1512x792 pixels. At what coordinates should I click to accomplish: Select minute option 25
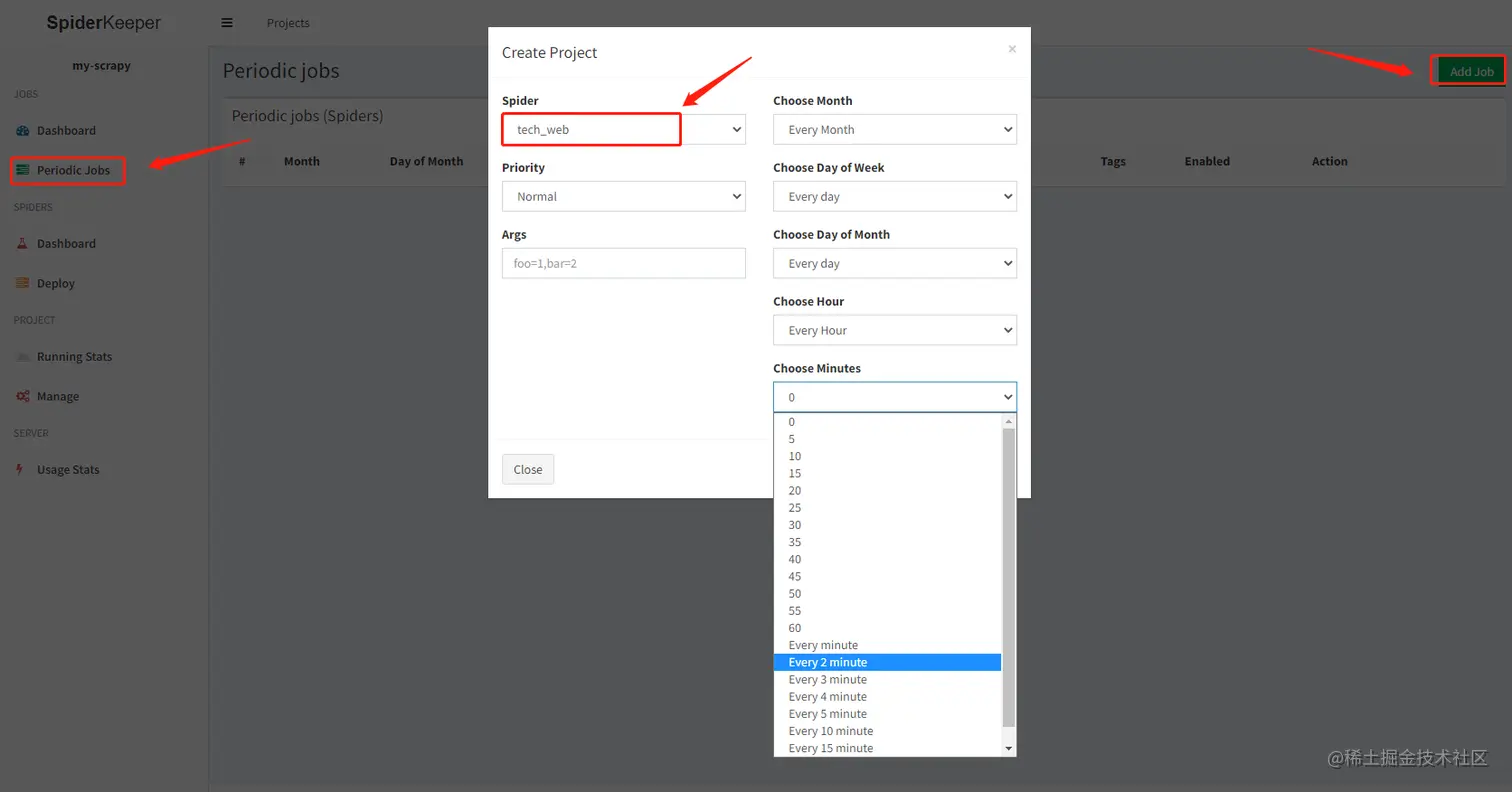[887, 508]
